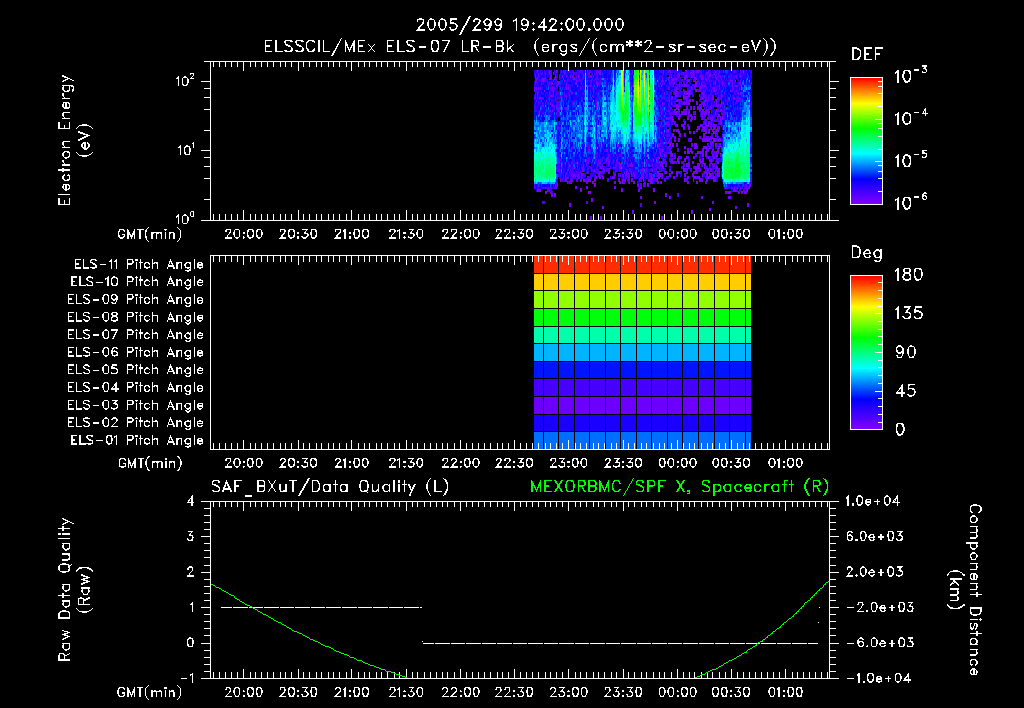
Task: Click the 45 degree scale value
Action: coord(906,391)
